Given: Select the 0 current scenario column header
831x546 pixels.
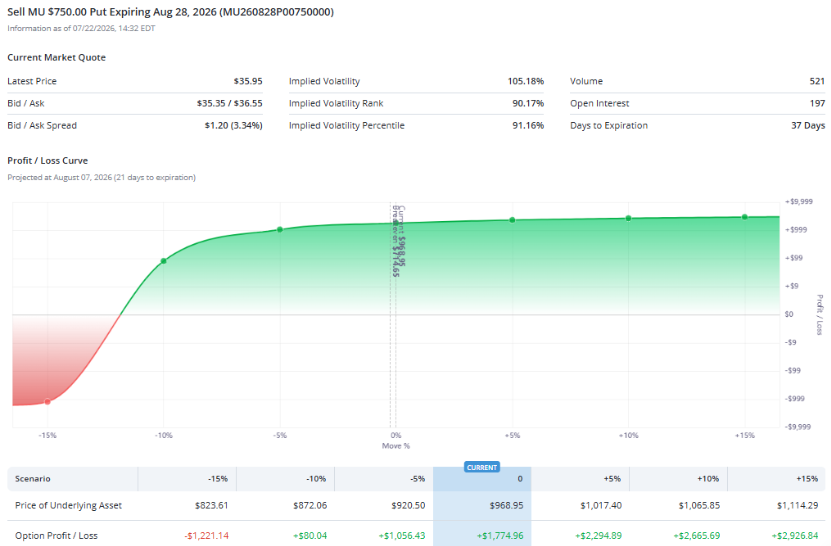Looking at the screenshot, I should [482, 479].
